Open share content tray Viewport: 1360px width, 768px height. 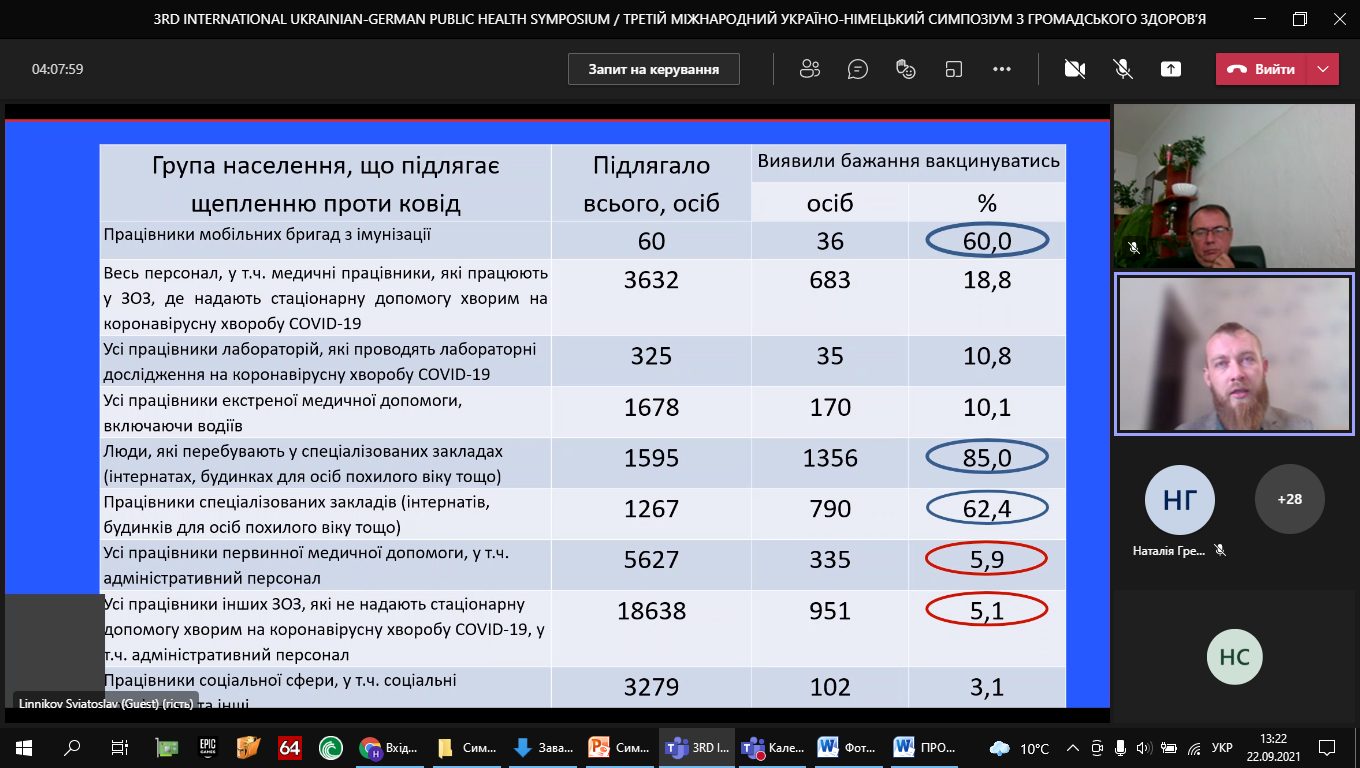tap(1171, 69)
